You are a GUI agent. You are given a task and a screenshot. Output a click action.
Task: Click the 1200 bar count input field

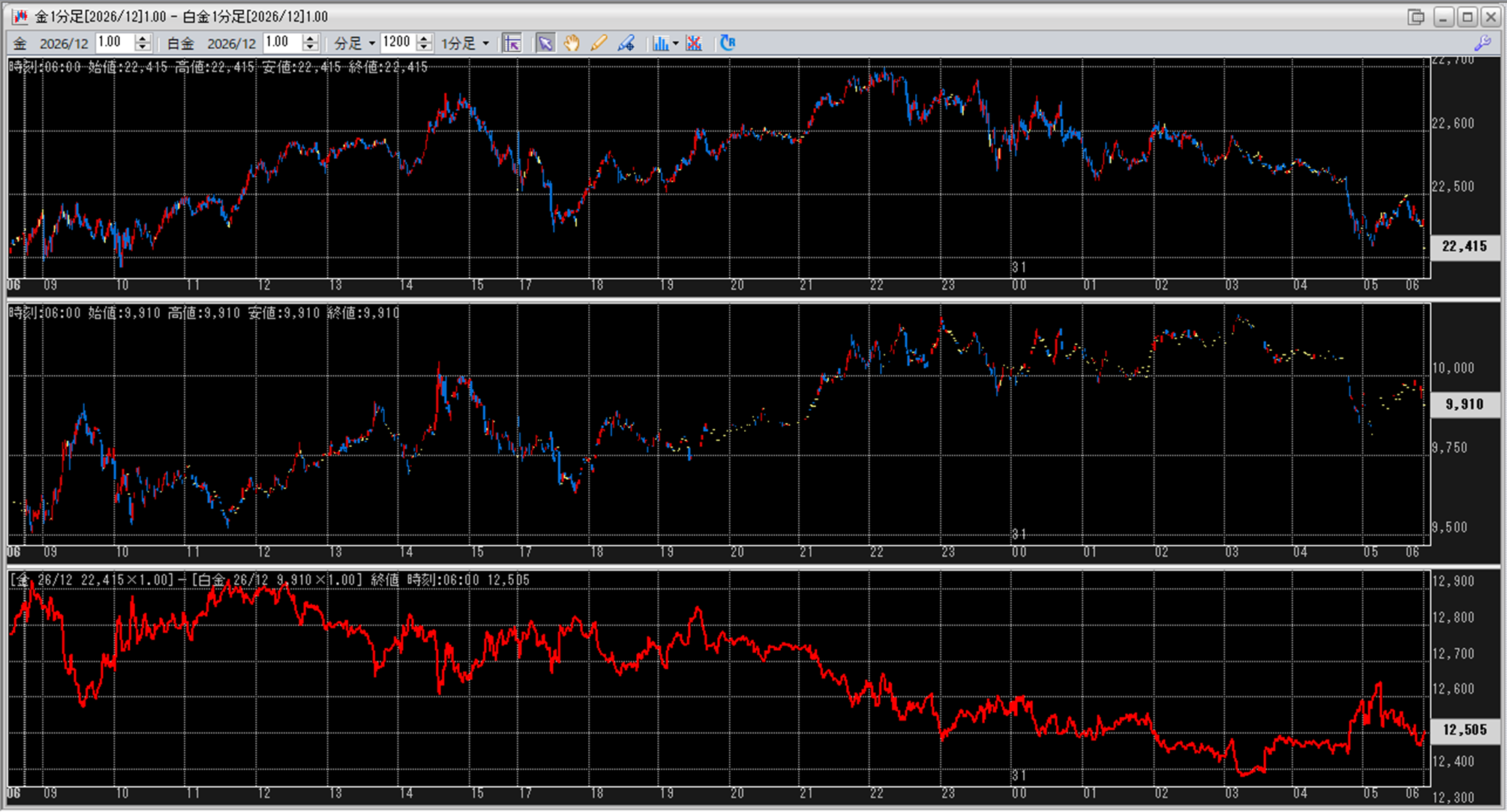[398, 43]
